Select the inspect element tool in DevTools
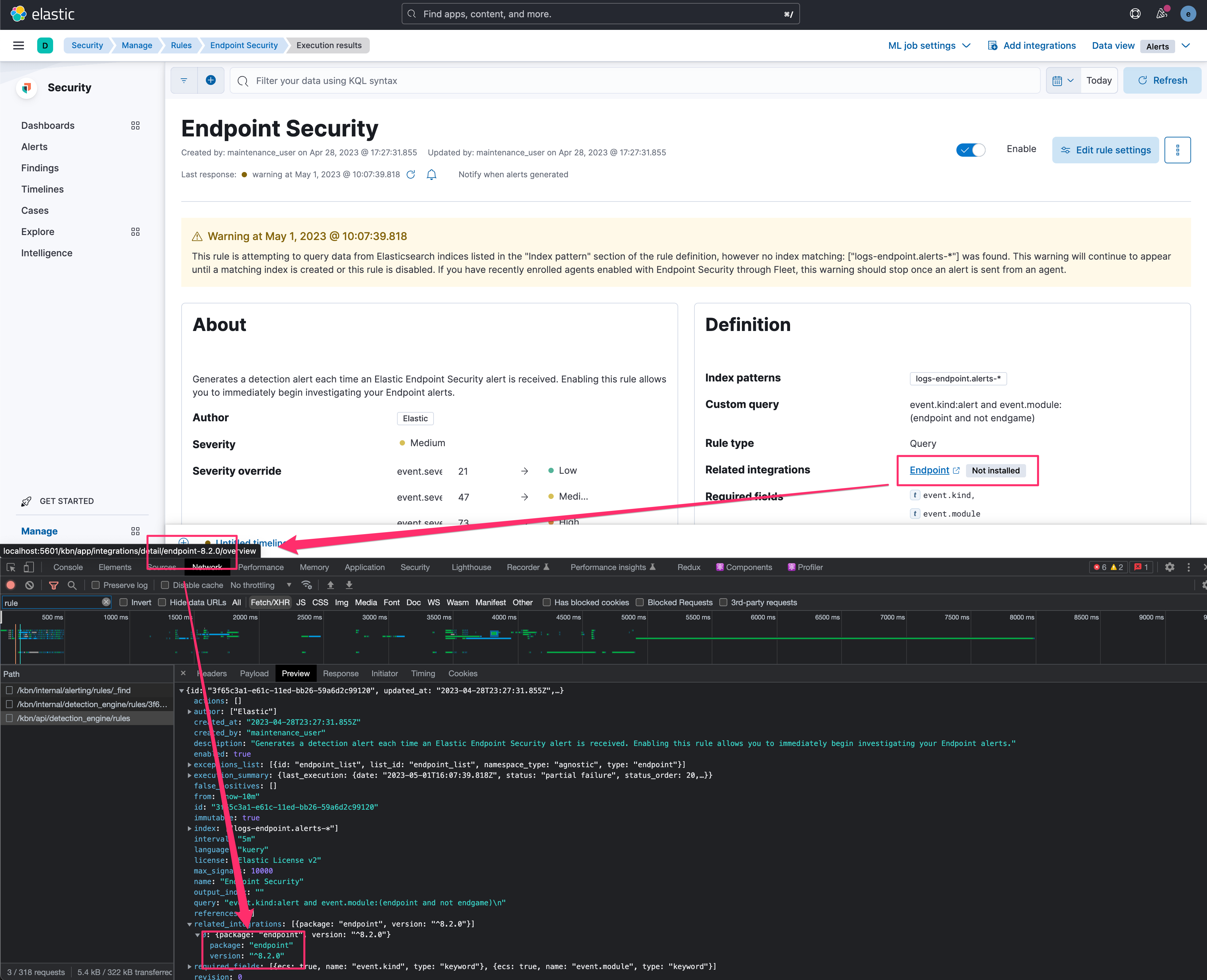Image resolution: width=1207 pixels, height=980 pixels. click(10, 567)
